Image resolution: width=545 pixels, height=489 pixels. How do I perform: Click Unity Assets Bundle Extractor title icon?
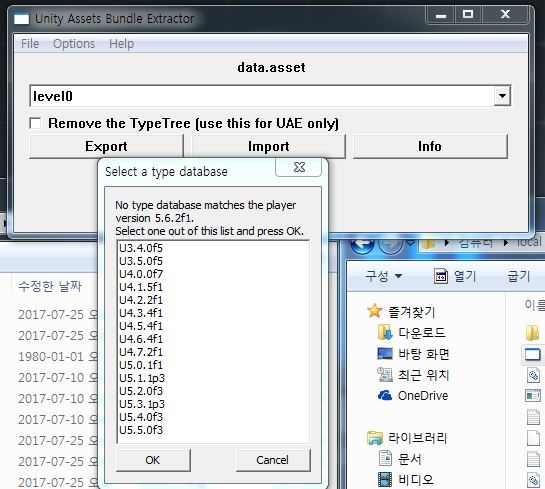(22, 19)
